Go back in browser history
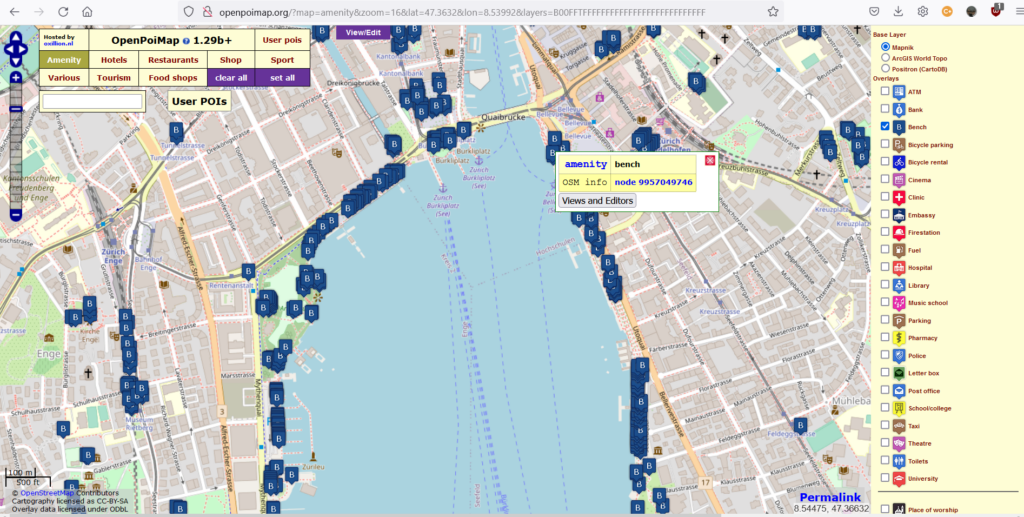The image size is (1024, 517). point(14,12)
